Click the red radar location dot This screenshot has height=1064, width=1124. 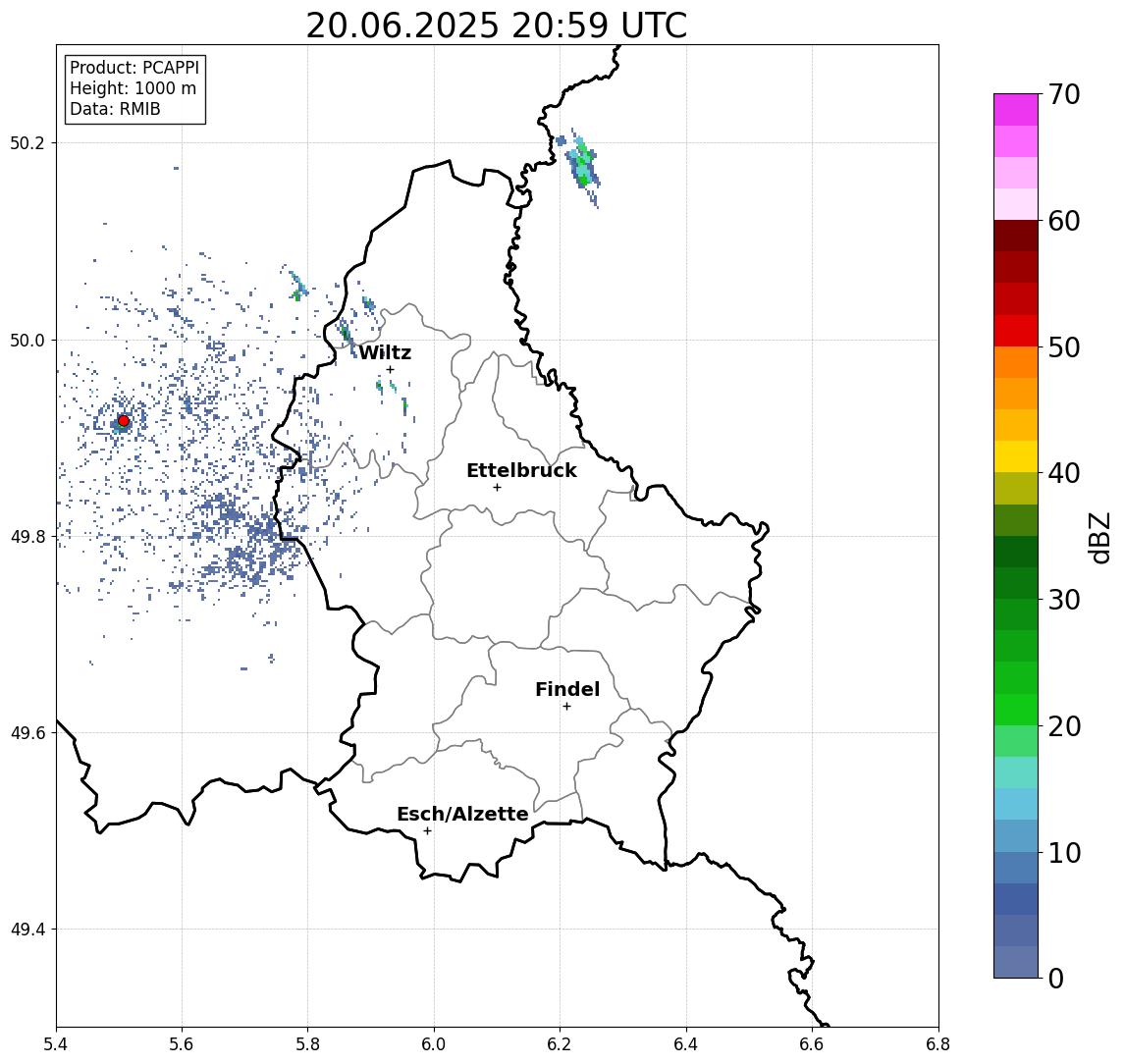point(124,421)
